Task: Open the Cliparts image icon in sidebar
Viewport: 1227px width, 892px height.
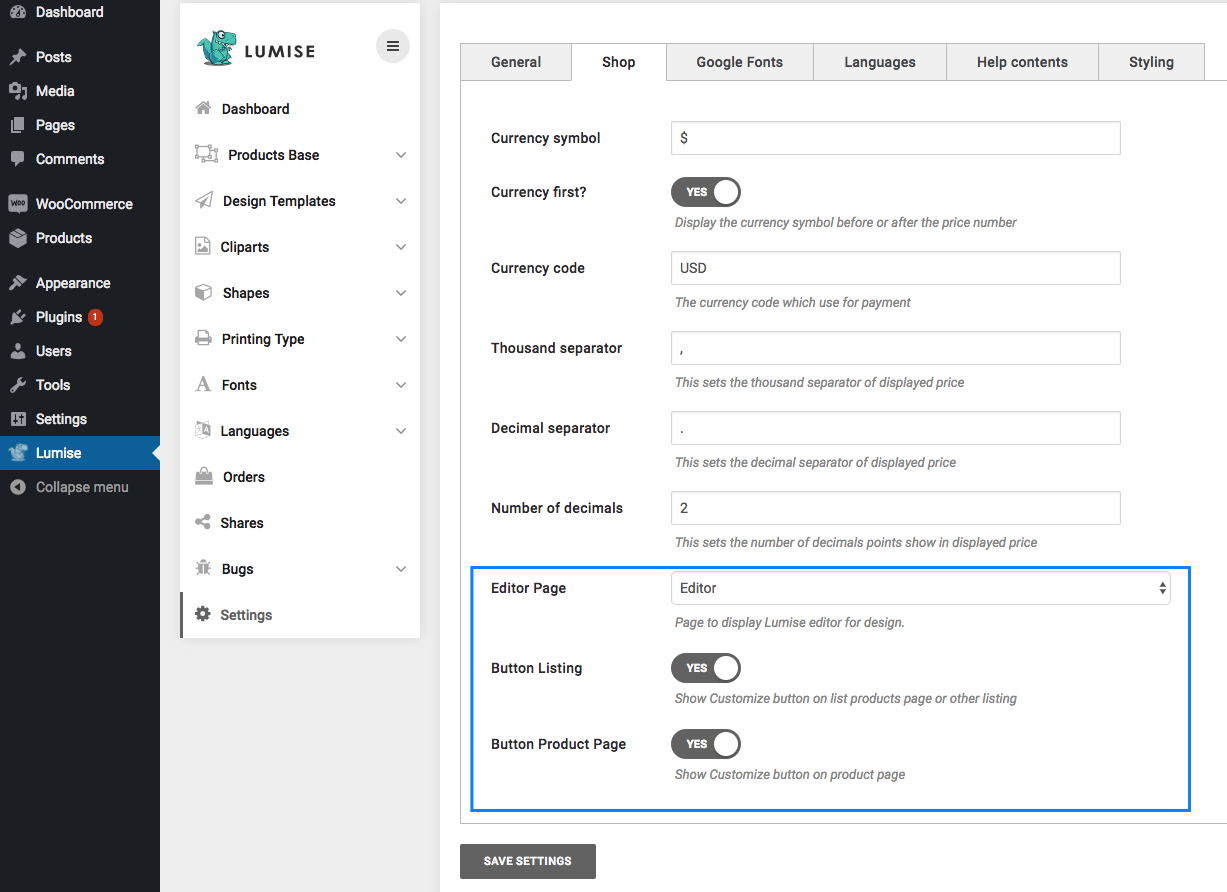Action: pyautogui.click(x=203, y=247)
